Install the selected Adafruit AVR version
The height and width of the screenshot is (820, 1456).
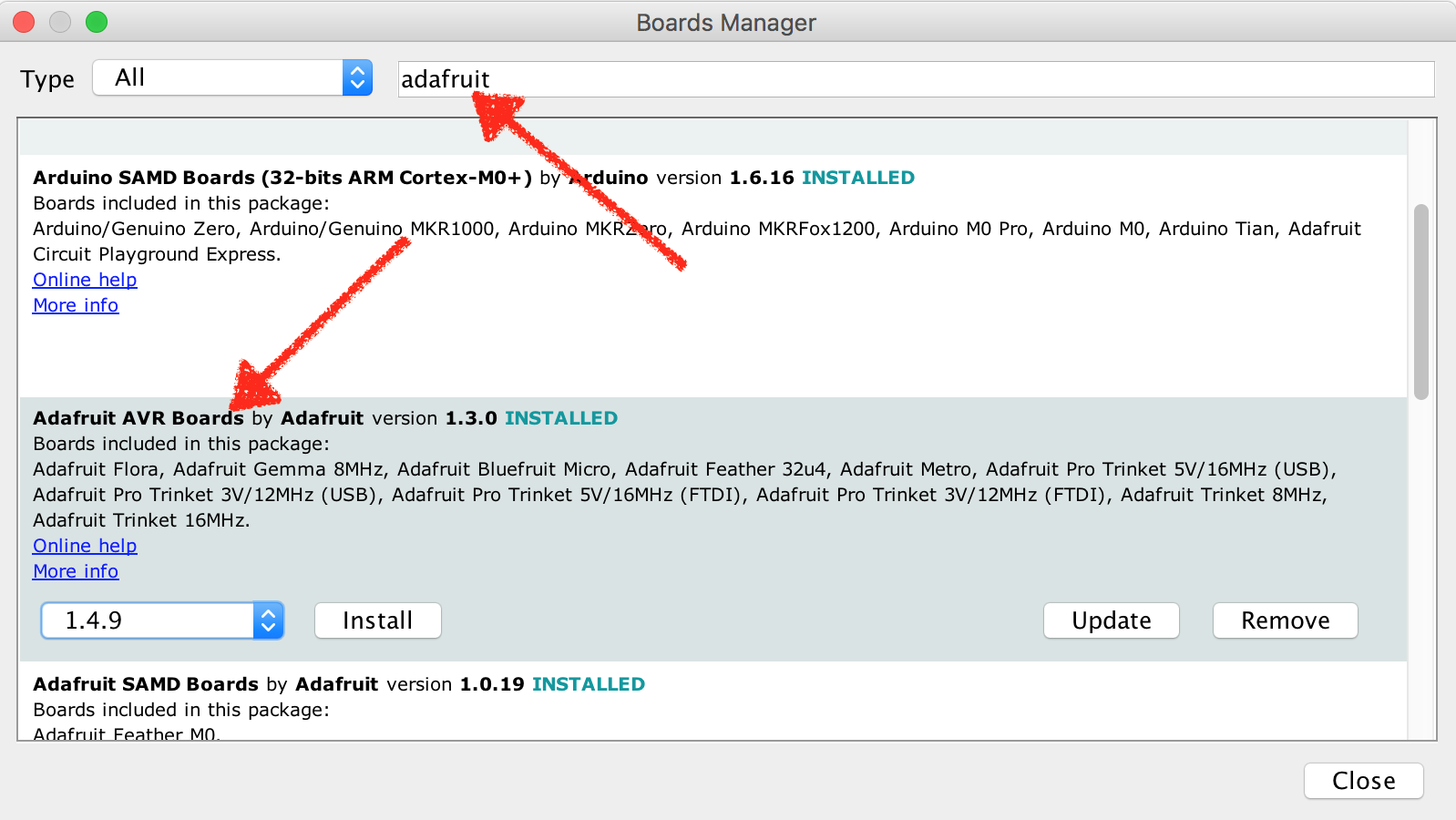377,620
